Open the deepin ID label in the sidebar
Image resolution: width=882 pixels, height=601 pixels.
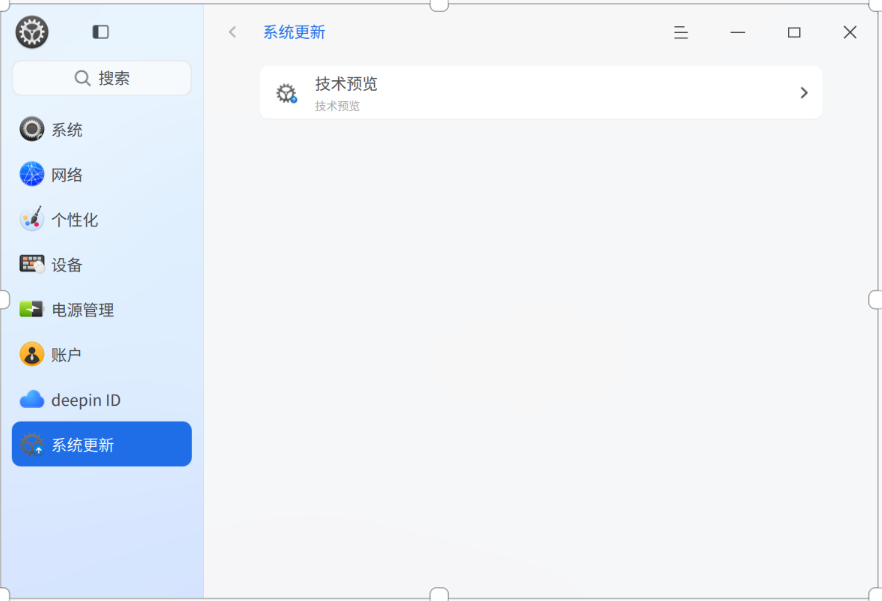pos(86,400)
